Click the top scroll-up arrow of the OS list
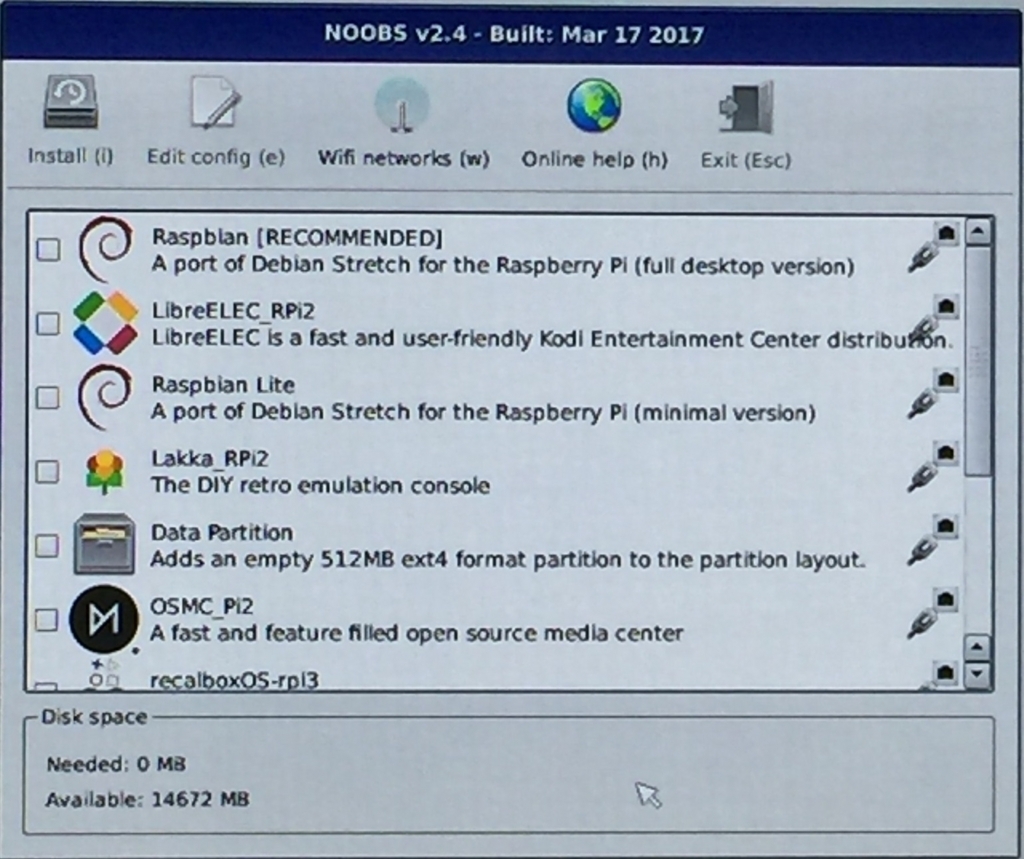The image size is (1024, 859). (x=978, y=231)
